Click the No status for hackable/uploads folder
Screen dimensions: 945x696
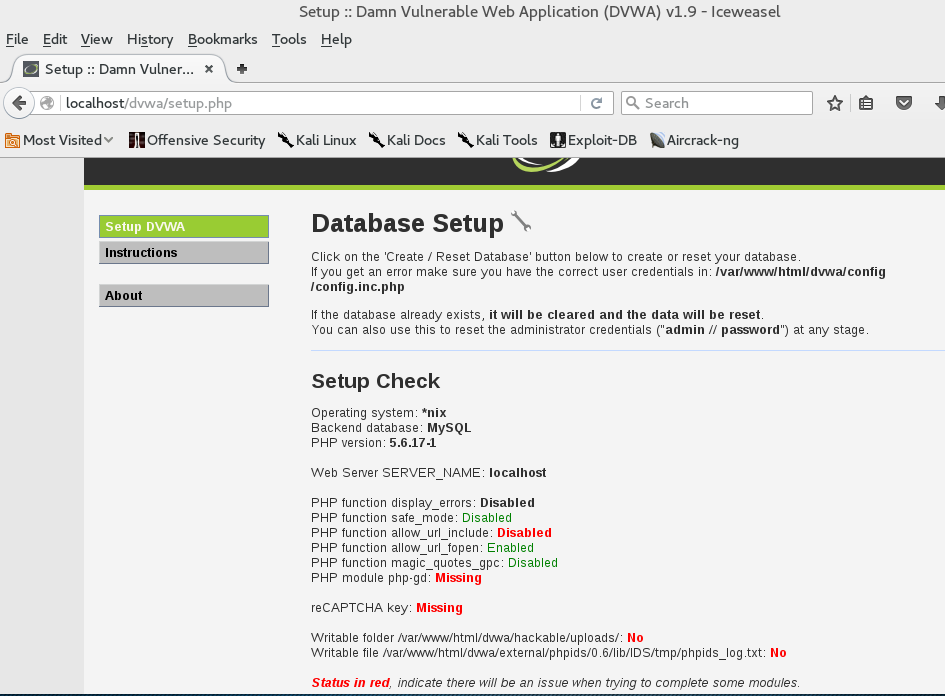635,638
